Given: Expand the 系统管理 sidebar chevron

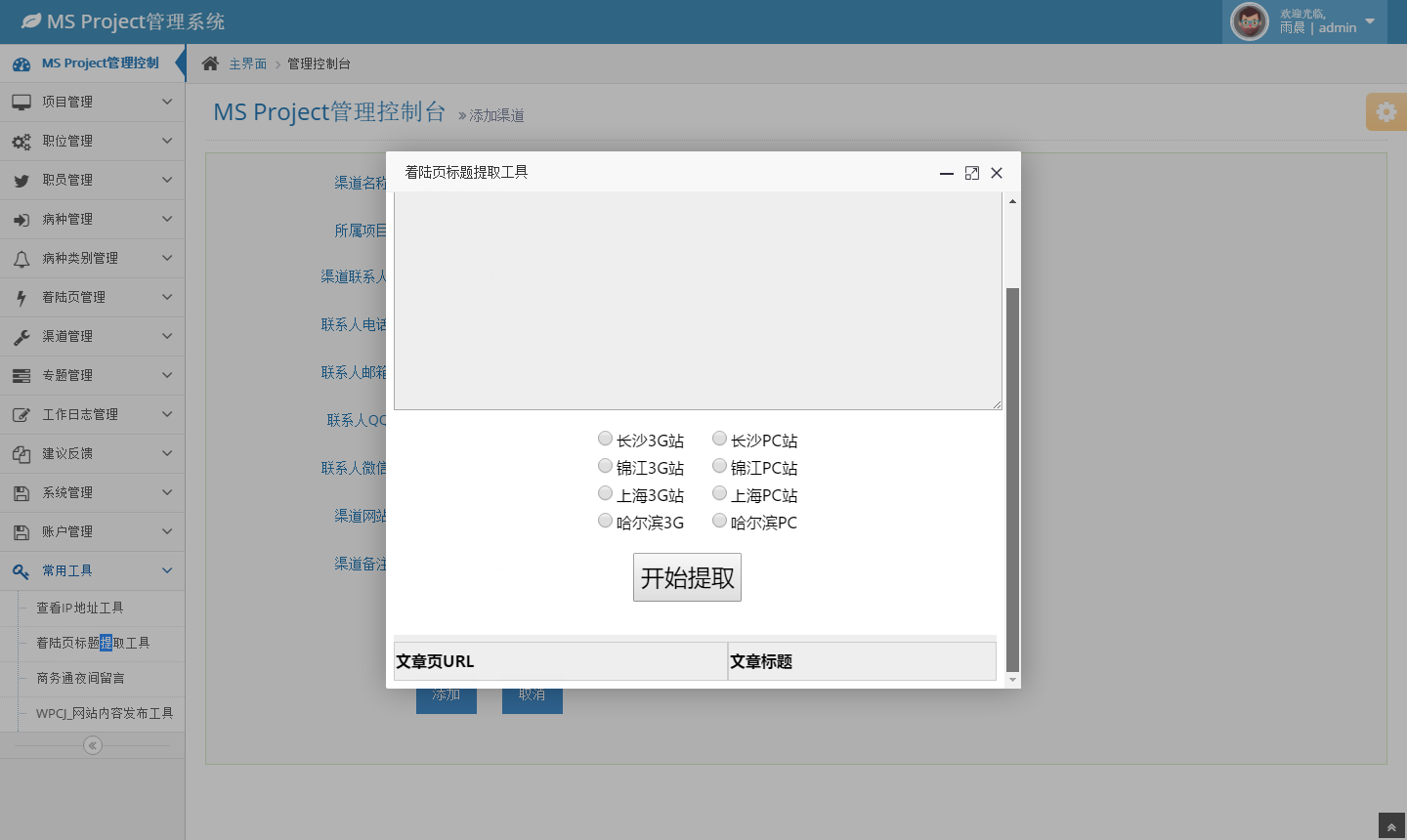Looking at the screenshot, I should [x=167, y=492].
